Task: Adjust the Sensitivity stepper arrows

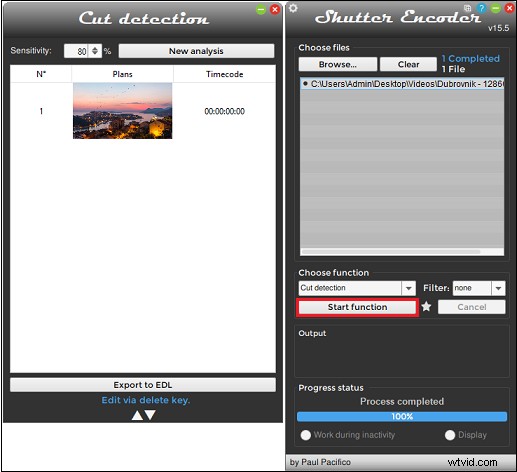Action: [x=95, y=51]
